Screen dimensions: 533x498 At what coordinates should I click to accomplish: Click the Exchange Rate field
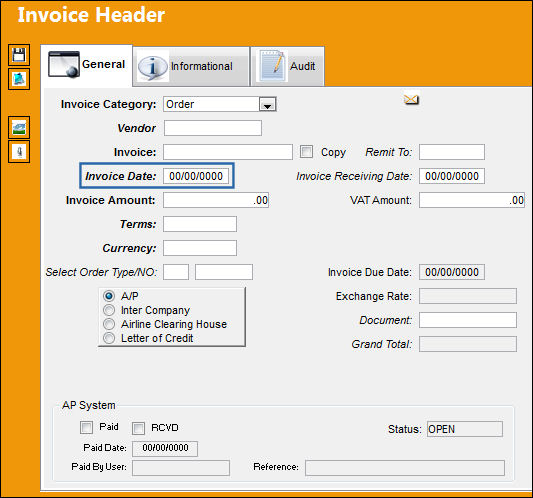[468, 296]
